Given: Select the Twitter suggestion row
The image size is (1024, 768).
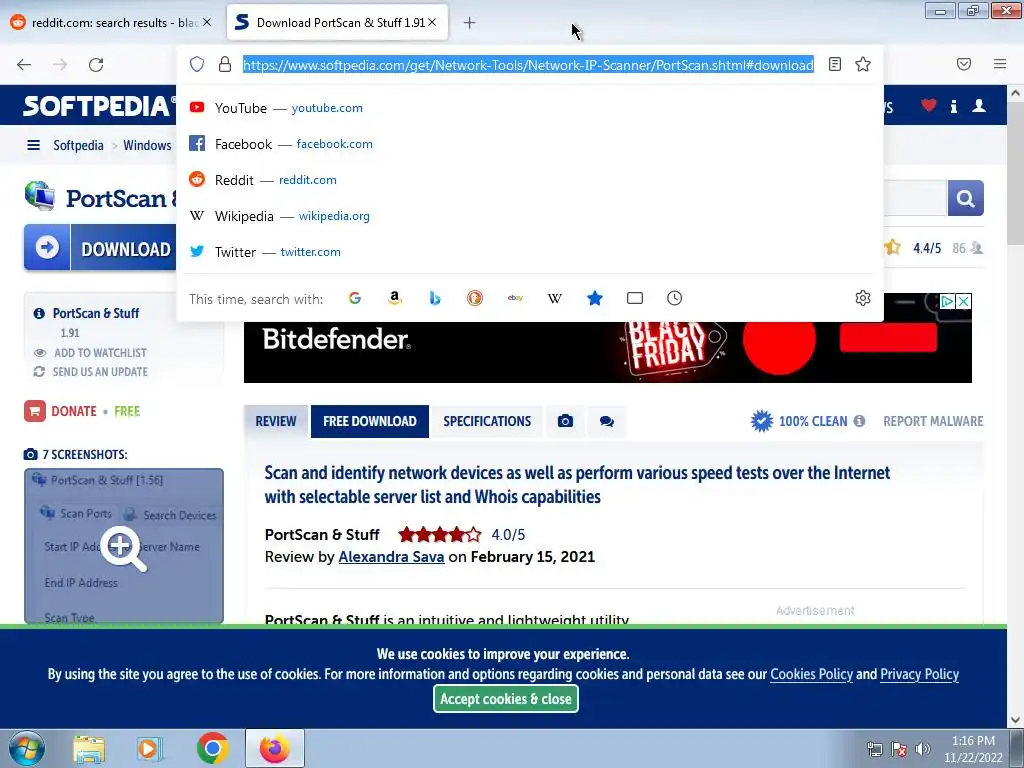Looking at the screenshot, I should 530,251.
